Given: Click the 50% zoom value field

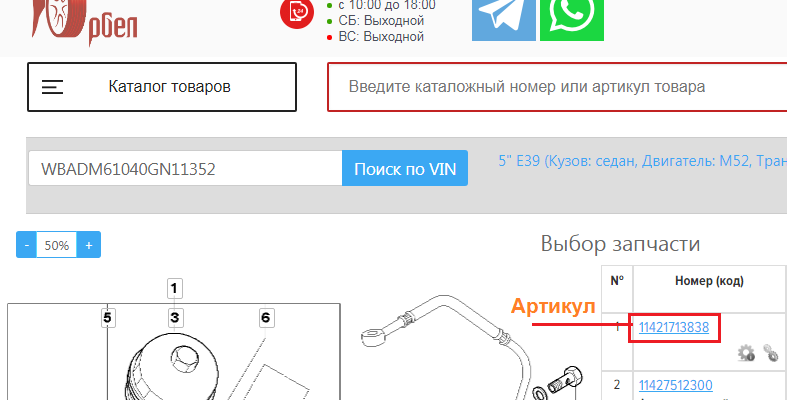Looking at the screenshot, I should tap(57, 245).
